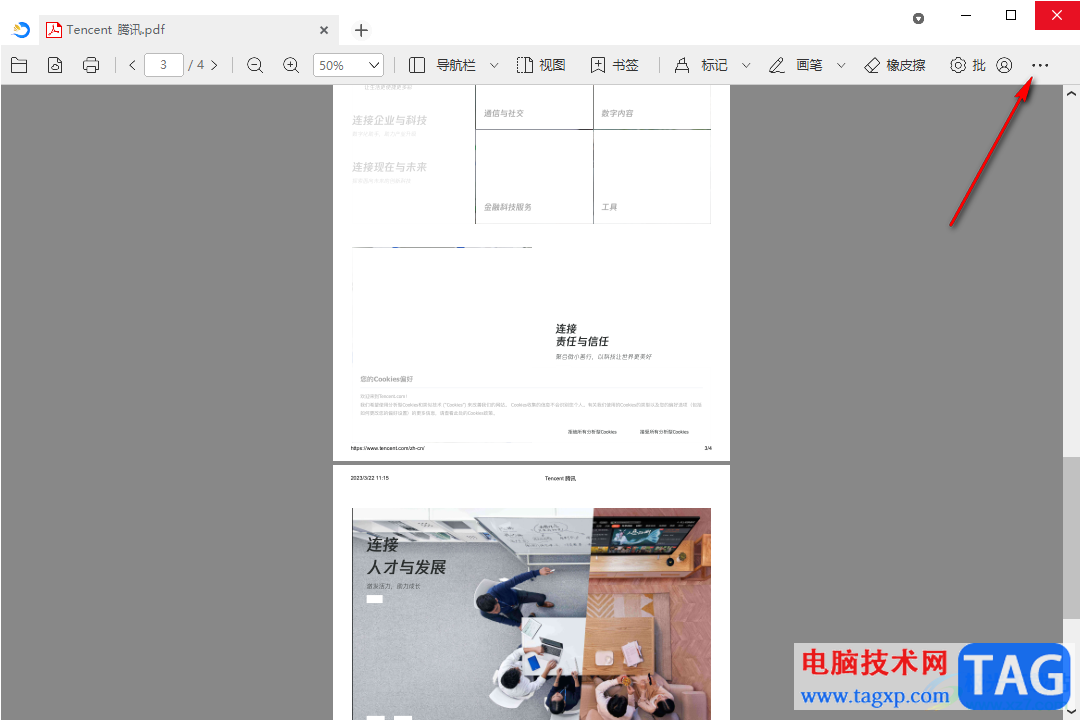1081x721 pixels.
Task: Click the scrollbar up arrow
Action: (1071, 94)
